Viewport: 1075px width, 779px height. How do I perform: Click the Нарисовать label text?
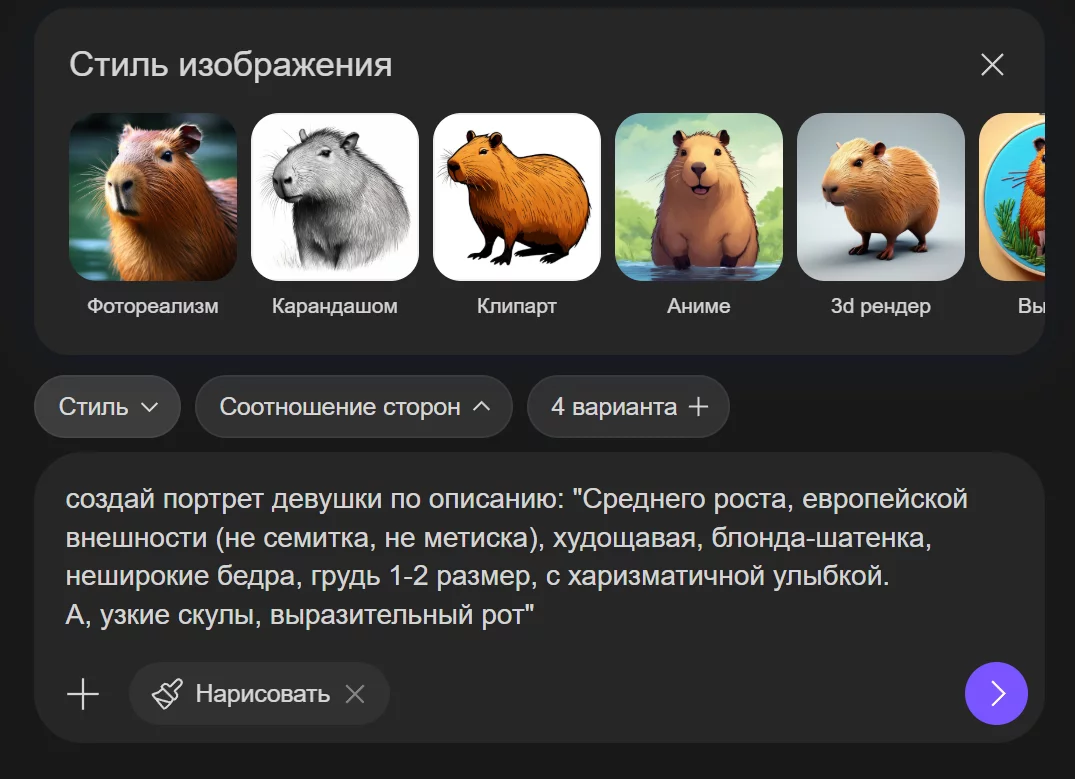pyautogui.click(x=262, y=694)
